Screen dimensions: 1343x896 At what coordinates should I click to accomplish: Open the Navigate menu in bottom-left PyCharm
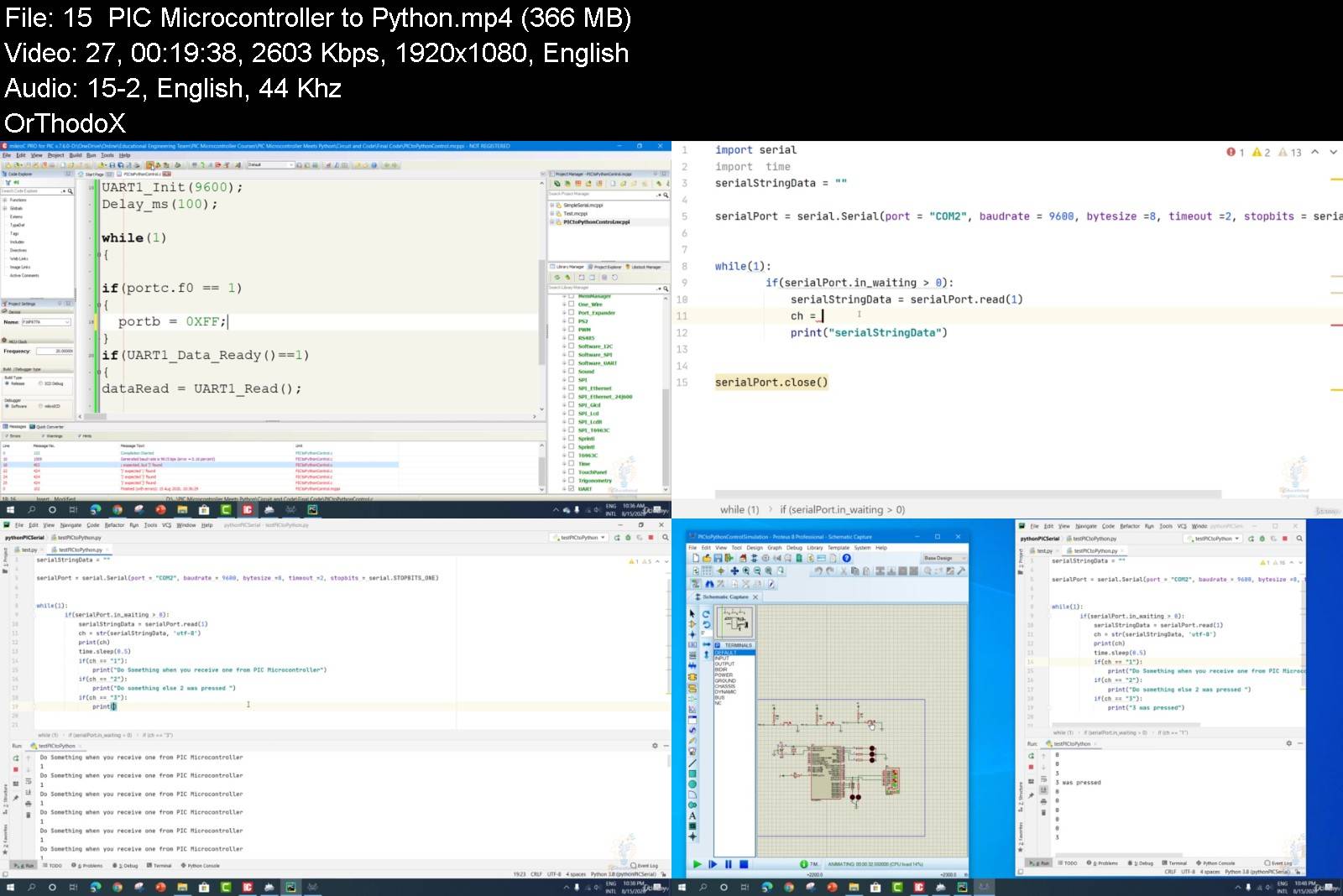click(71, 525)
